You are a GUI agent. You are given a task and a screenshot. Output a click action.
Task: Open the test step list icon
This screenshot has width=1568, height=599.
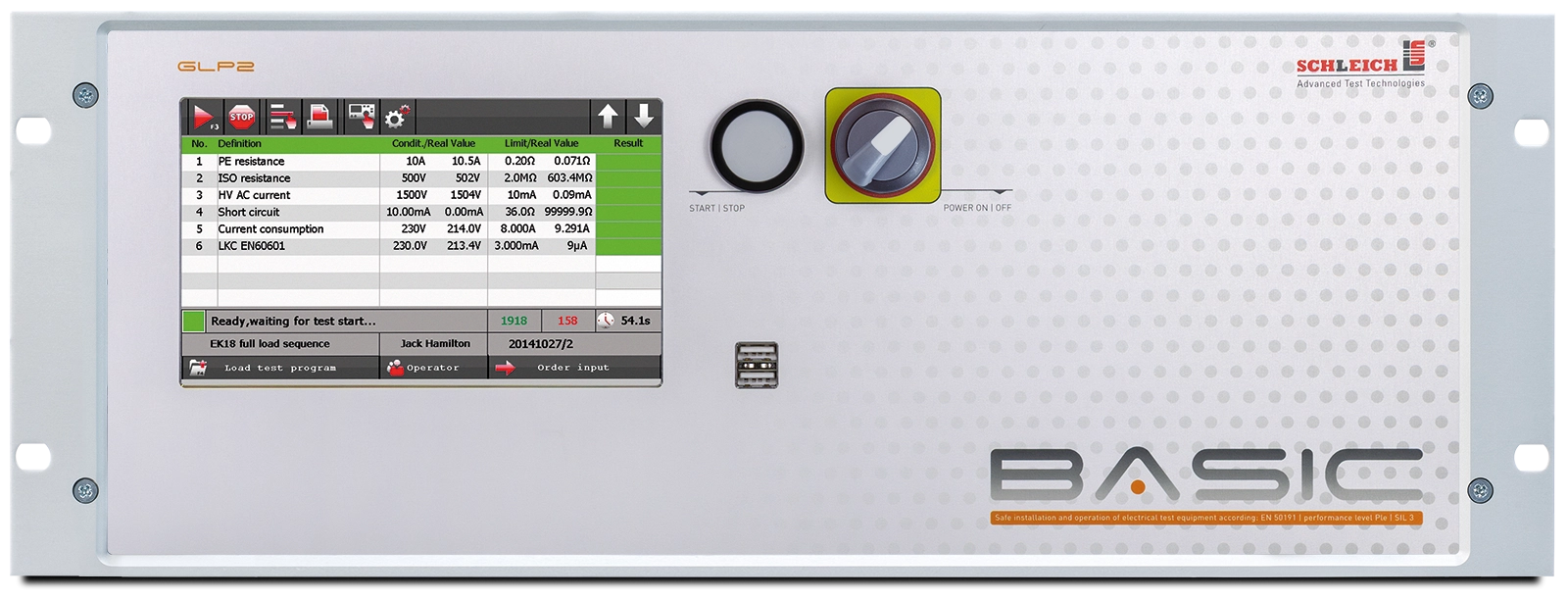[283, 117]
